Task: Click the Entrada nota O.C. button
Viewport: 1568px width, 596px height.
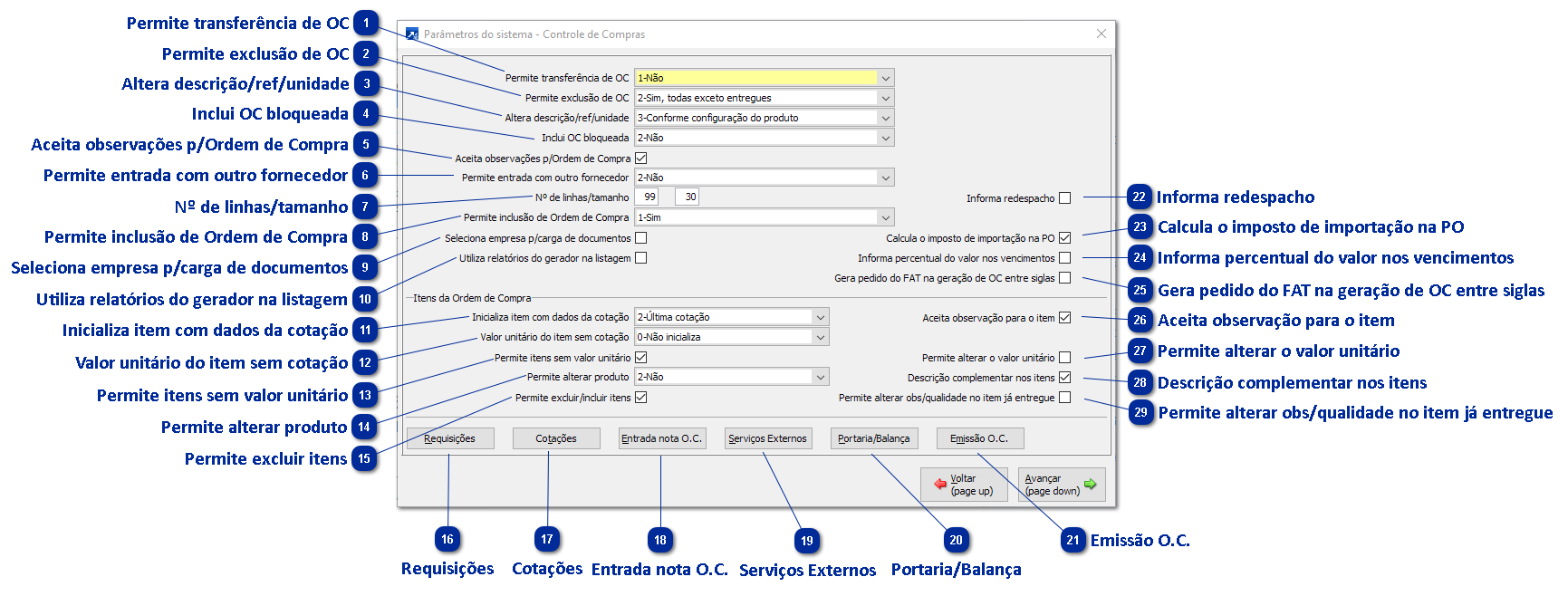Action: click(662, 438)
